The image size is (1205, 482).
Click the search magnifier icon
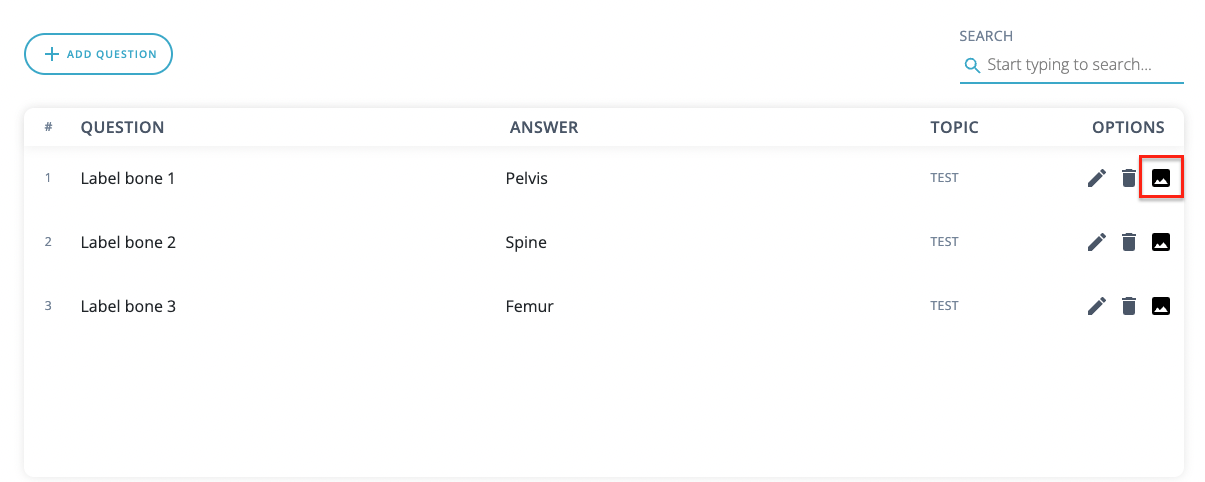point(971,65)
